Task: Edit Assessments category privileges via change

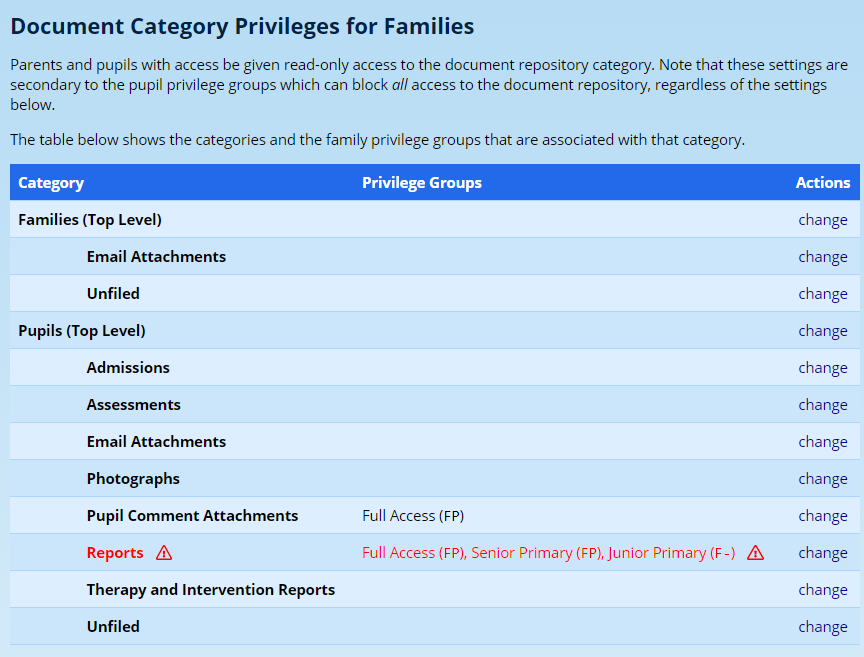Action: (x=822, y=405)
